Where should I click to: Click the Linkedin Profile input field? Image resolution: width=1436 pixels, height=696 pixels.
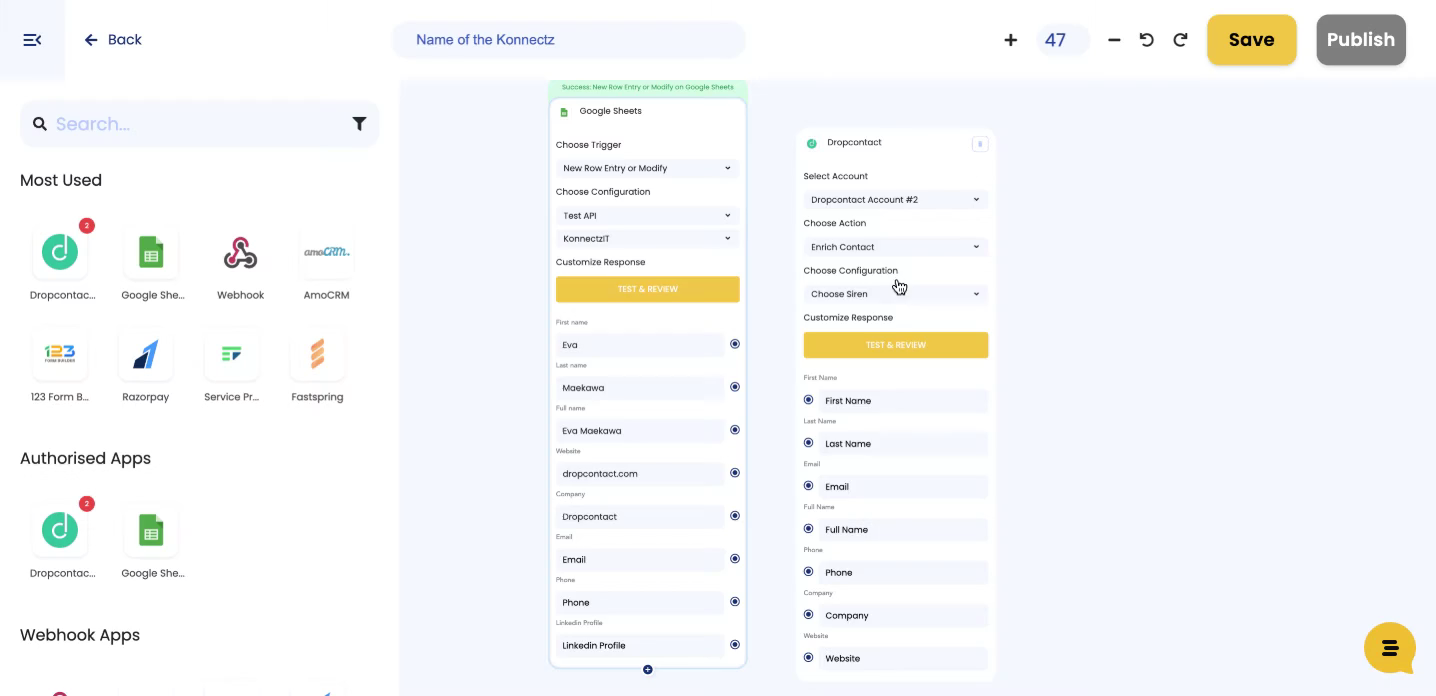[x=639, y=646]
